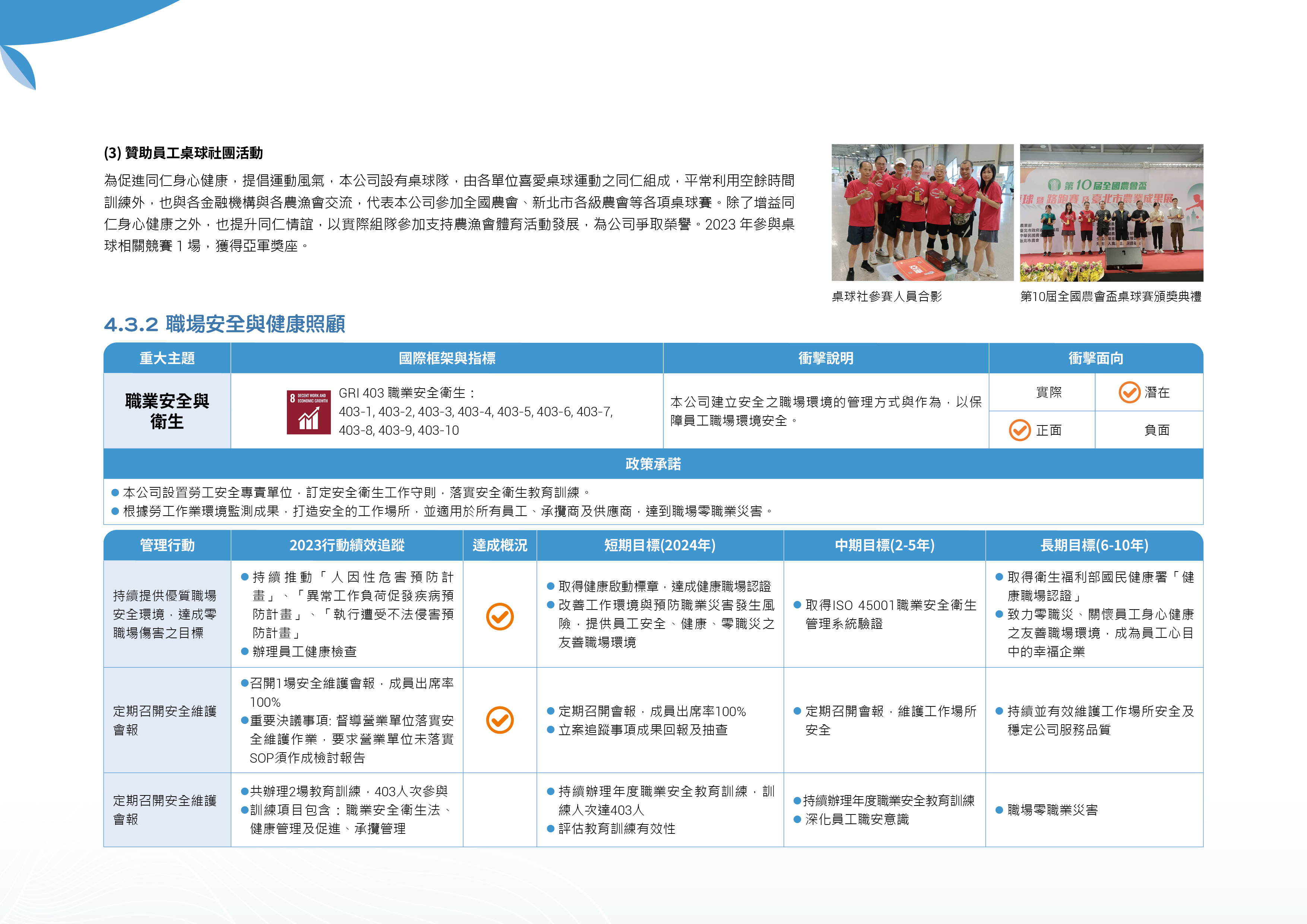Click the 定期召開會報，成員出席率100% bullet
Image resolution: width=1307 pixels, height=924 pixels.
[647, 711]
